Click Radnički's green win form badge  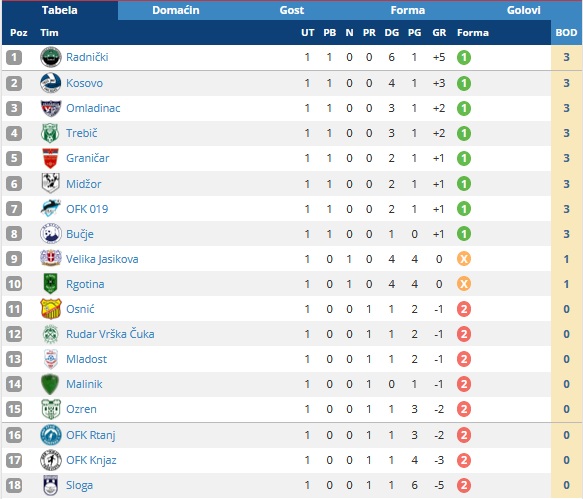click(x=464, y=57)
